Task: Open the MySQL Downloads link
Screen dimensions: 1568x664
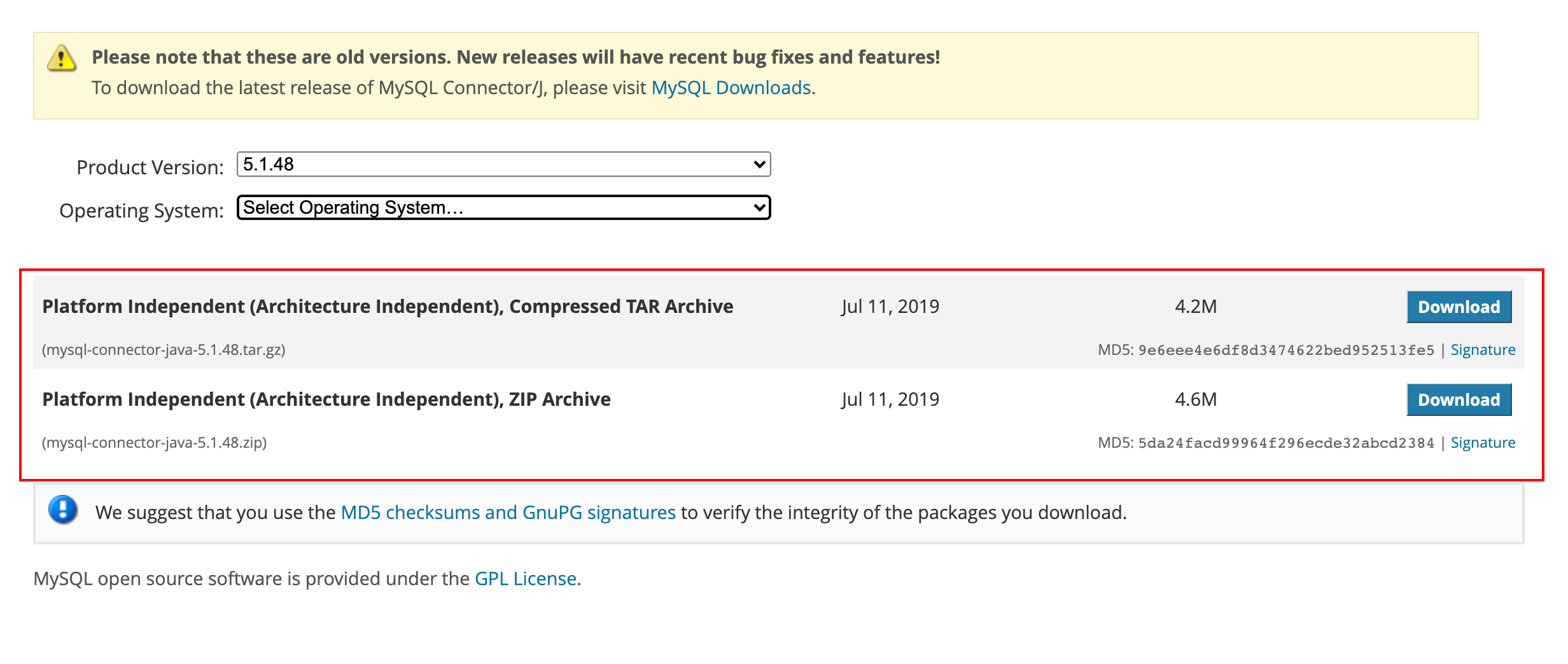Action: tap(731, 88)
